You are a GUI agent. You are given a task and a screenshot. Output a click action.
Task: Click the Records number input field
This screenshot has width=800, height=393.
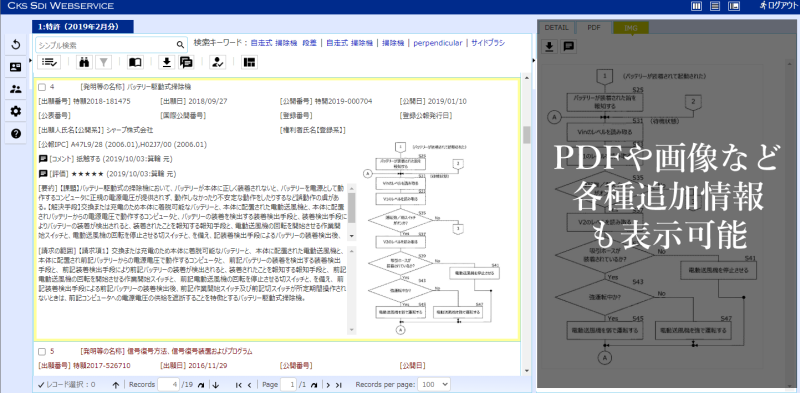(169, 384)
